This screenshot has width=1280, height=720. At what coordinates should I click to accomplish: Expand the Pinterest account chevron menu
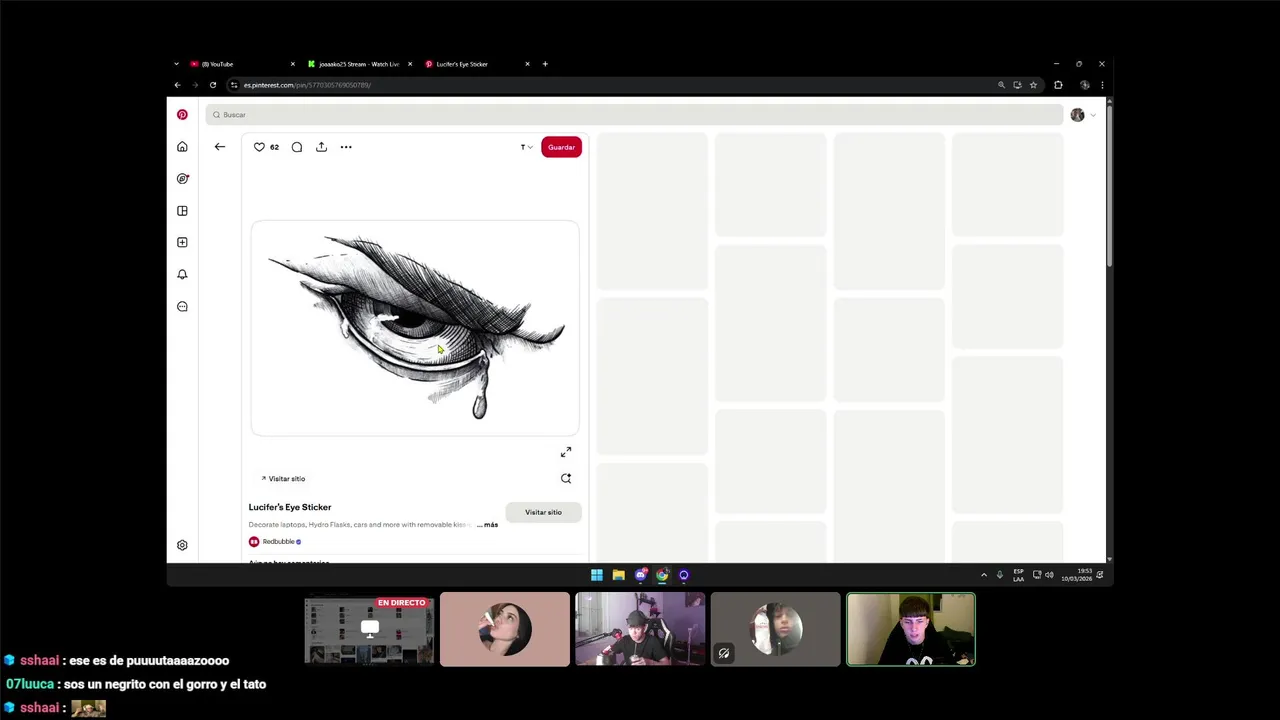point(1093,115)
